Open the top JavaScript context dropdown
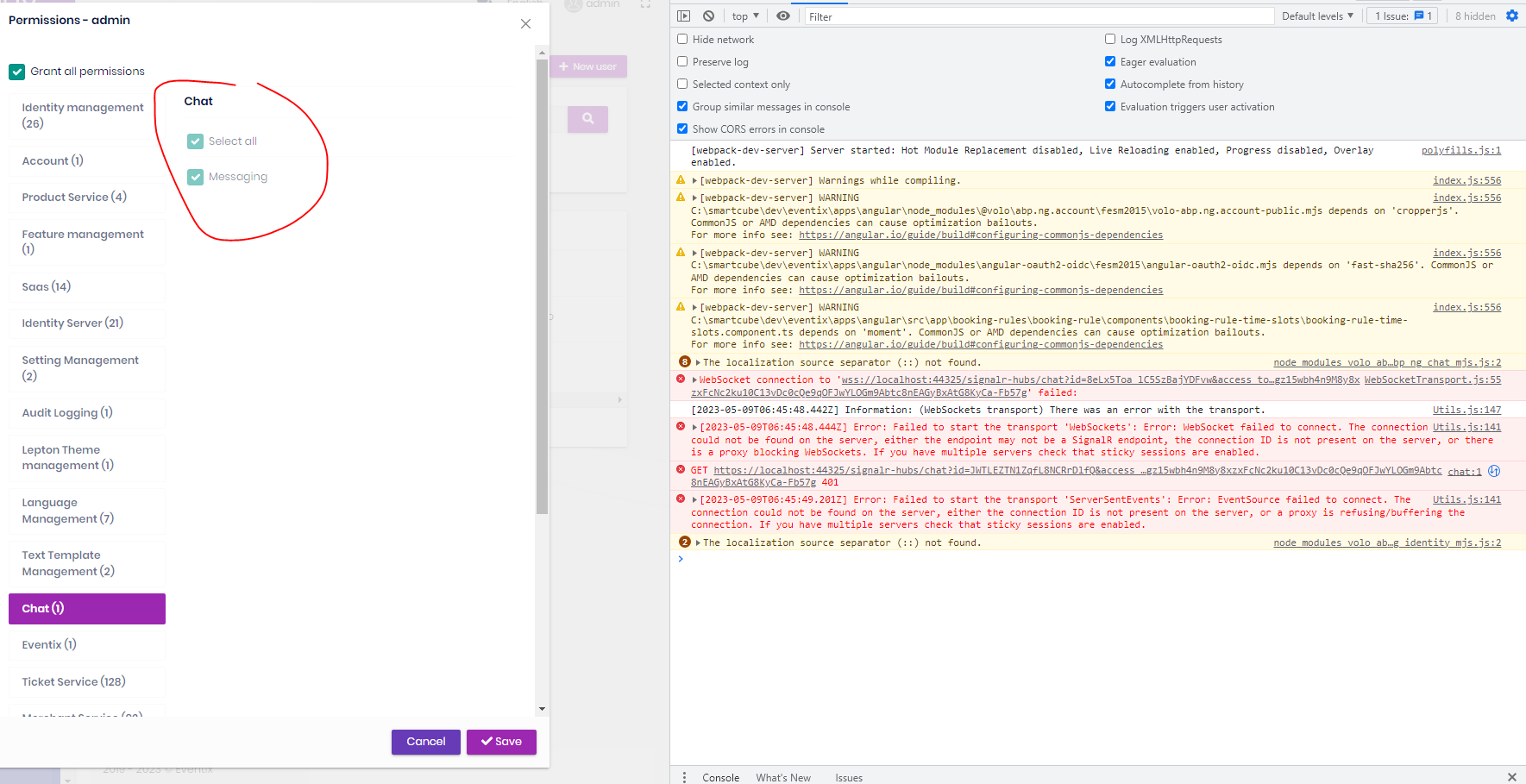 [744, 16]
